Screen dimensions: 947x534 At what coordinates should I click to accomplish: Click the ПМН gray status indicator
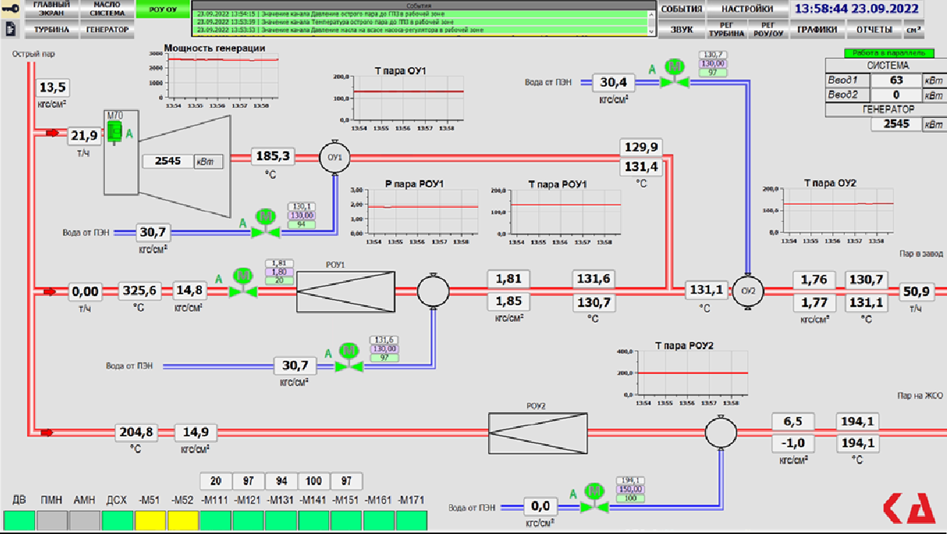point(51,520)
